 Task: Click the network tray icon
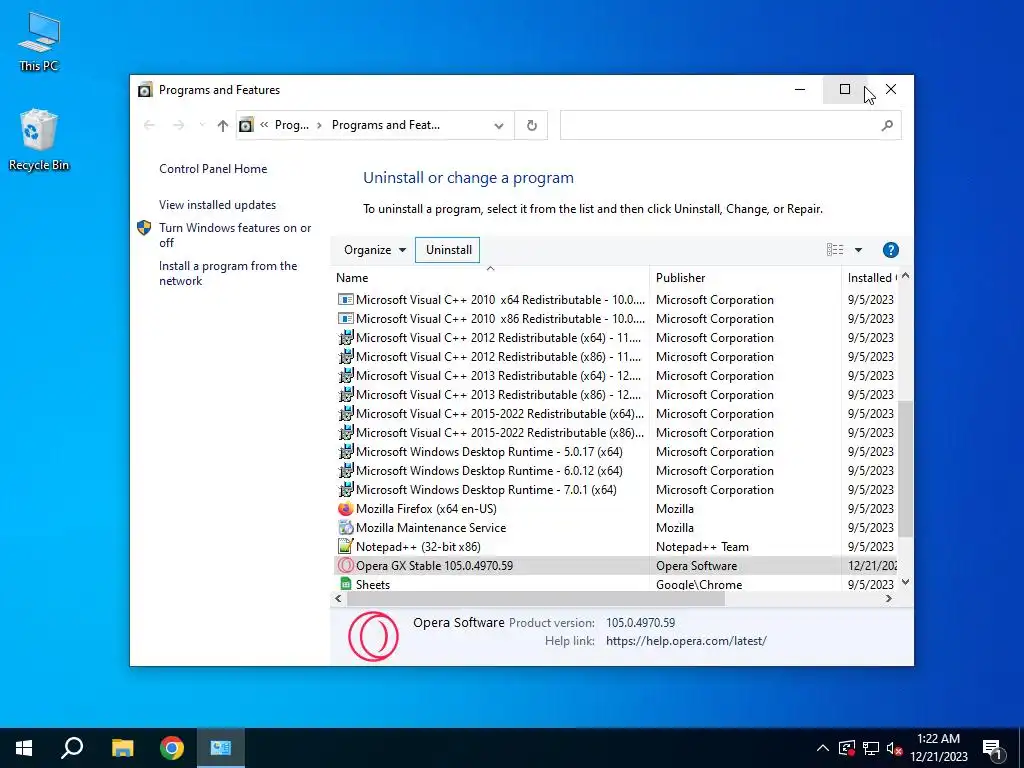[871, 748]
